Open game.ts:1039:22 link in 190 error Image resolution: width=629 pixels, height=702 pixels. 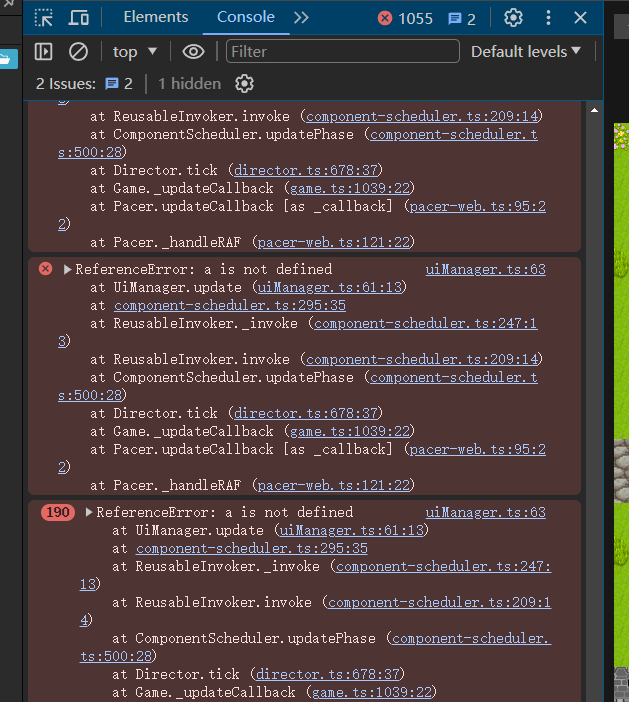coord(372,692)
